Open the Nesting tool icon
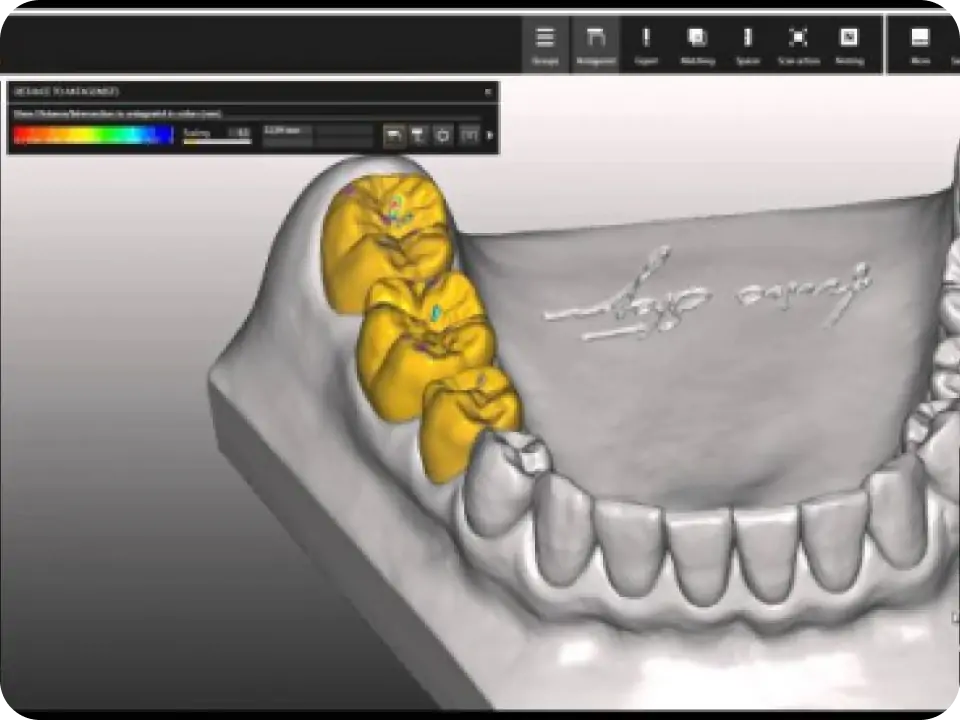960x720 pixels. coord(849,45)
